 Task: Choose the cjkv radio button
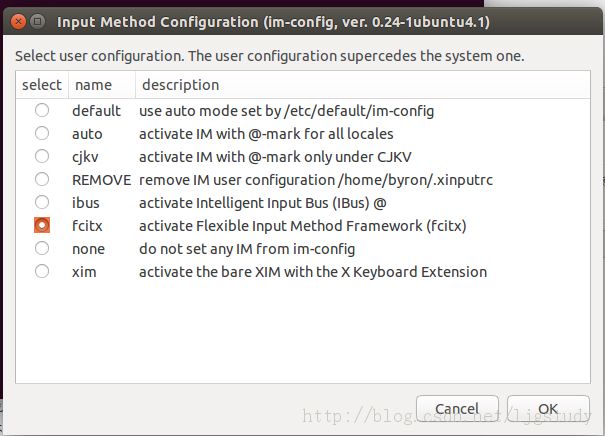point(42,156)
